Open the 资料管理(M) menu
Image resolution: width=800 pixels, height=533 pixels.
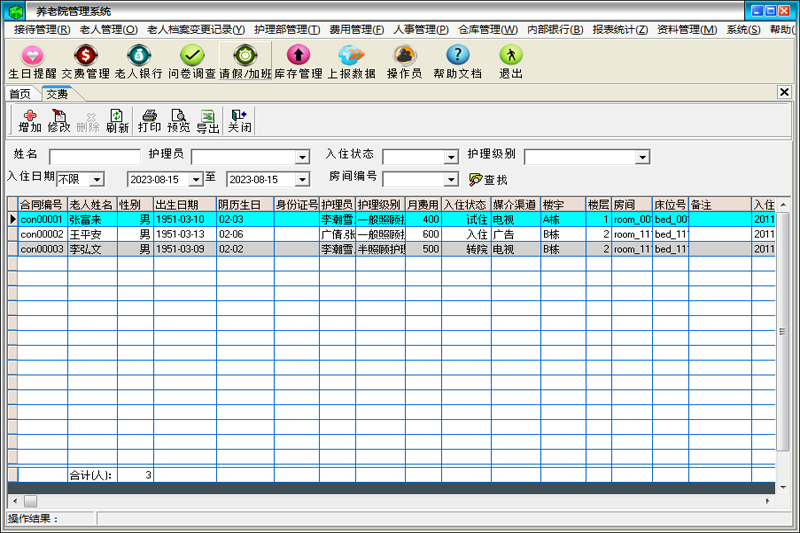click(687, 30)
